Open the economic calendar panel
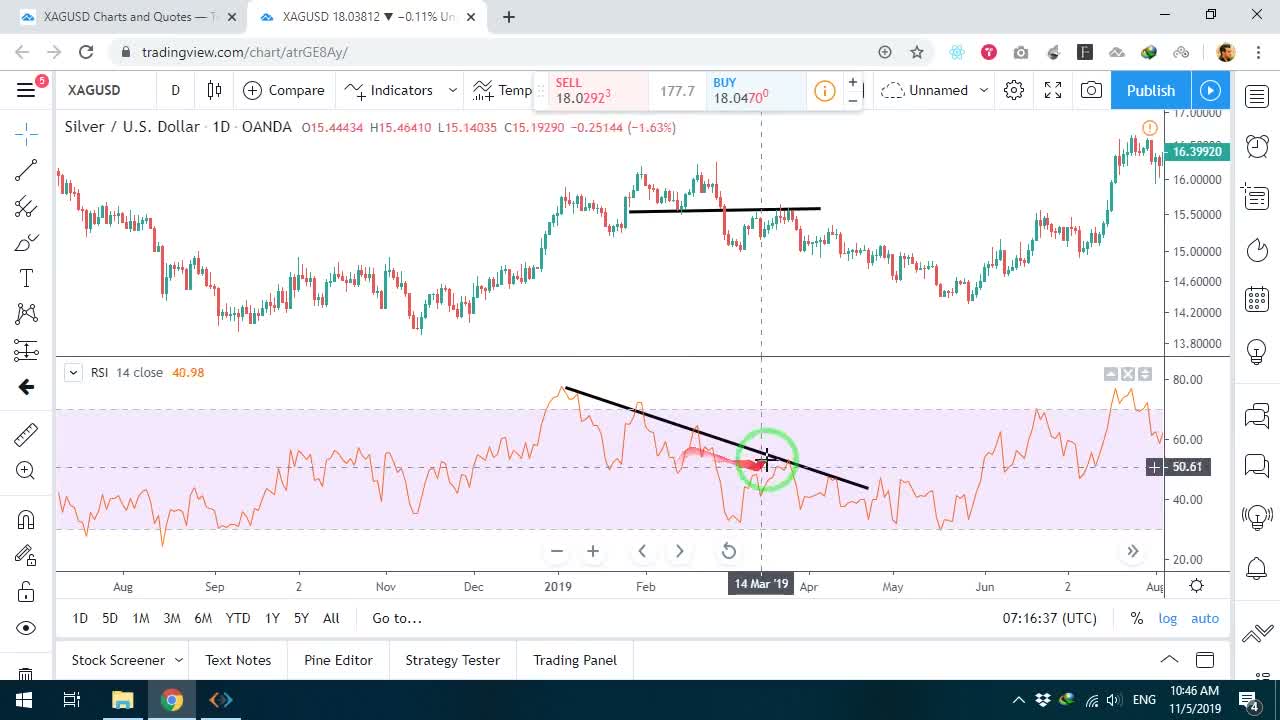Viewport: 1280px width, 720px height. 1257,299
